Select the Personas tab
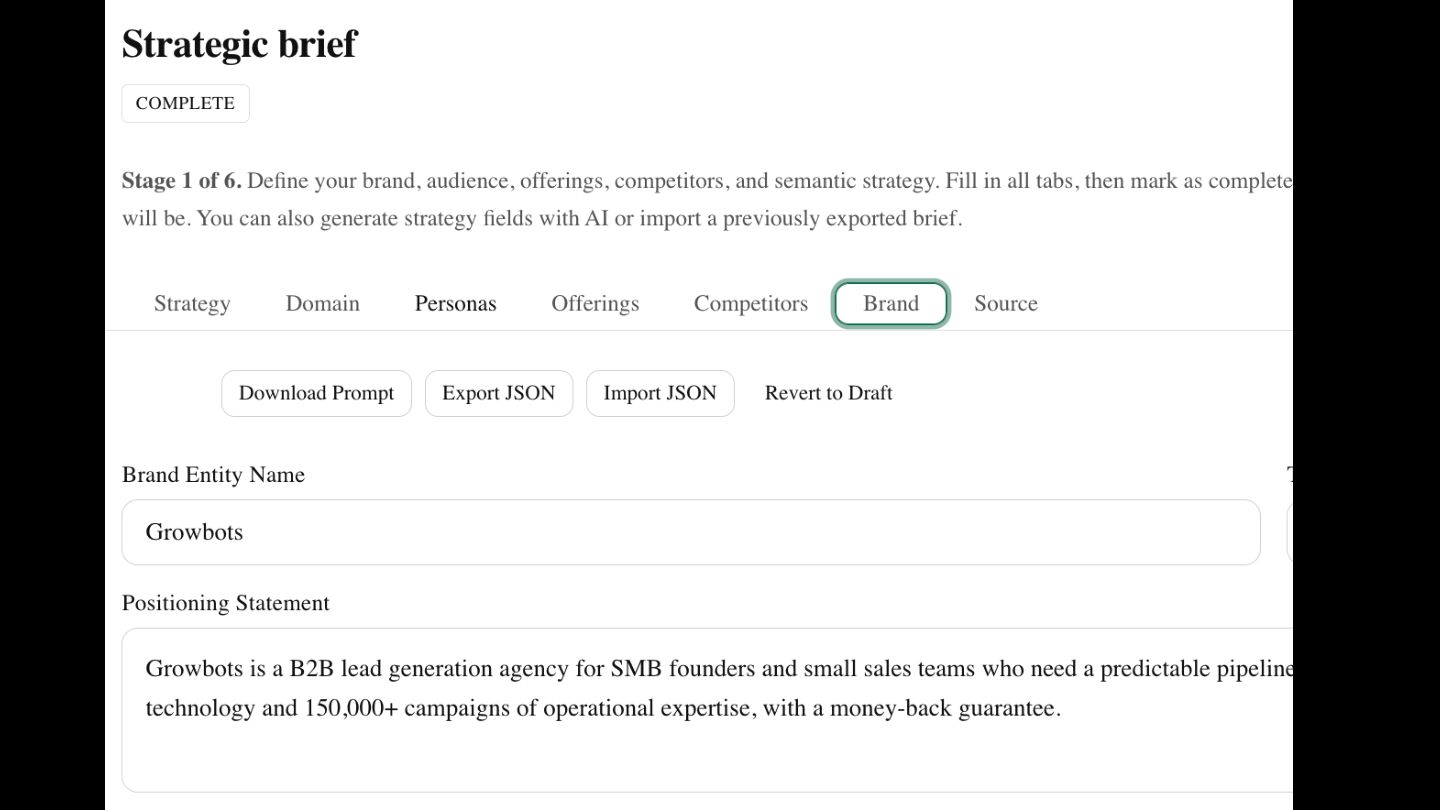1440x810 pixels. tap(455, 304)
